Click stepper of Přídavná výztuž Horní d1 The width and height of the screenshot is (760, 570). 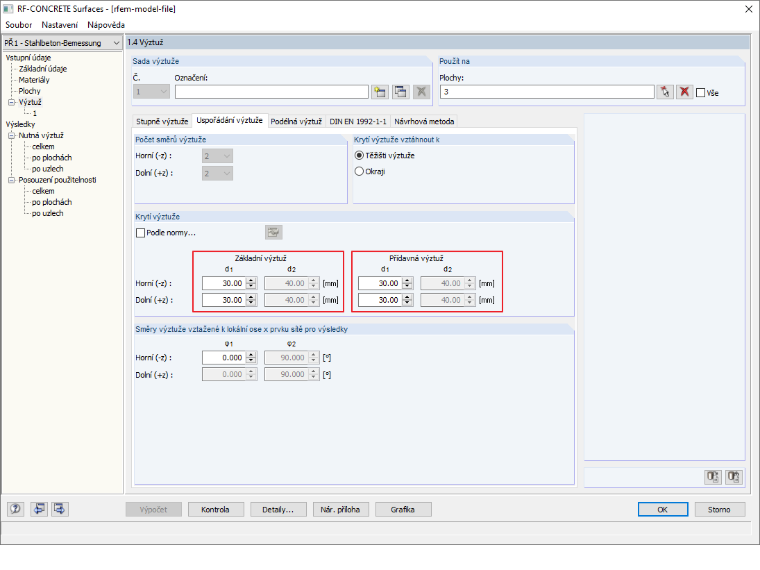(408, 284)
